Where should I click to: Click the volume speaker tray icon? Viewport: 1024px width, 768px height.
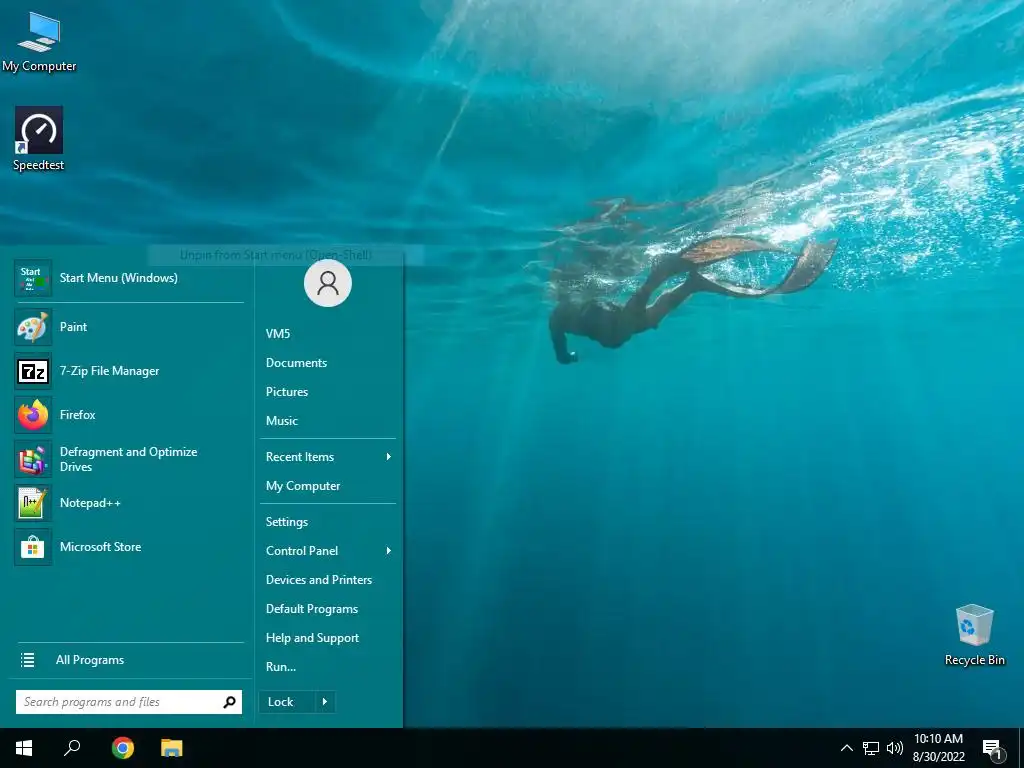tap(895, 748)
